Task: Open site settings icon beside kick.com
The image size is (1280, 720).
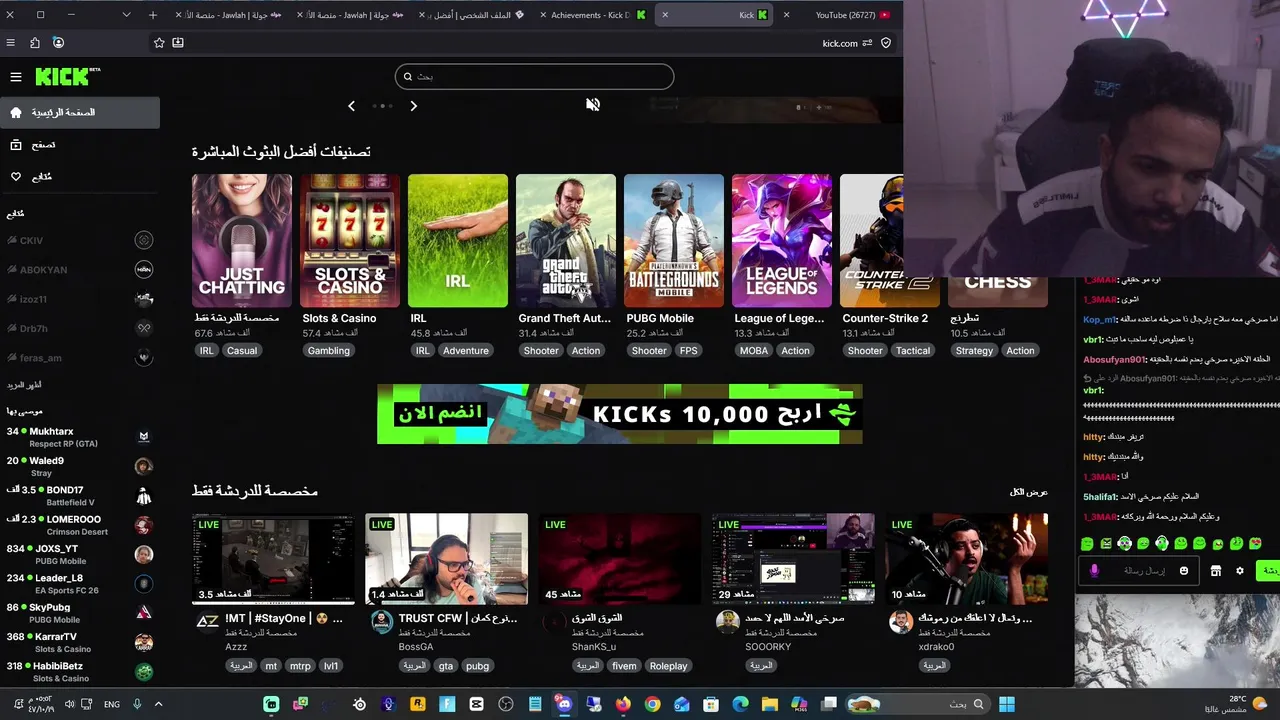Action: click(x=867, y=43)
